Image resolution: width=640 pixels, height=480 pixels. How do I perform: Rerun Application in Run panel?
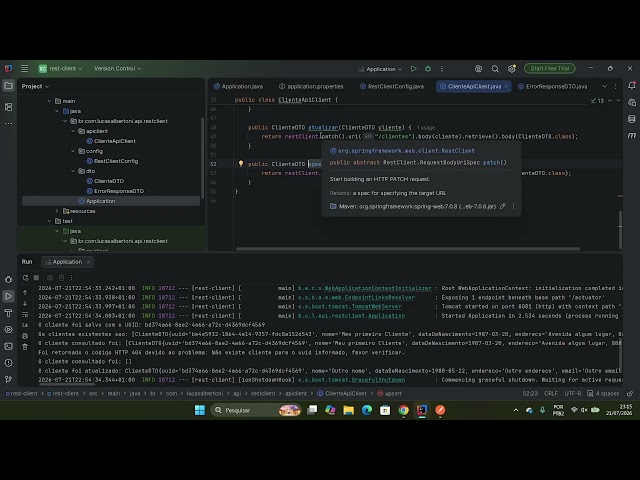(x=25, y=278)
